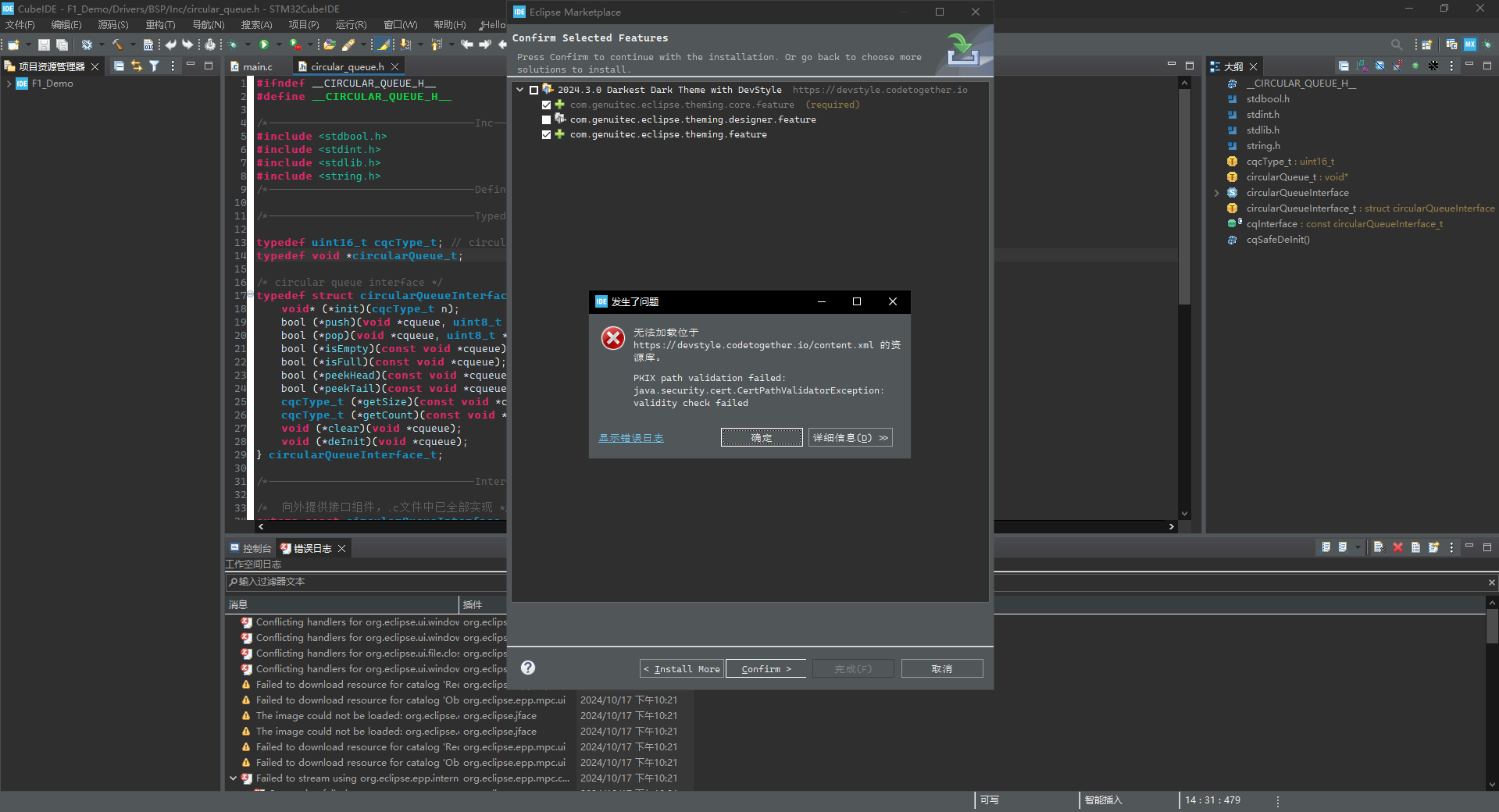Click the error log view menu icon
Viewport: 1499px width, 812px height.
coord(1451,547)
